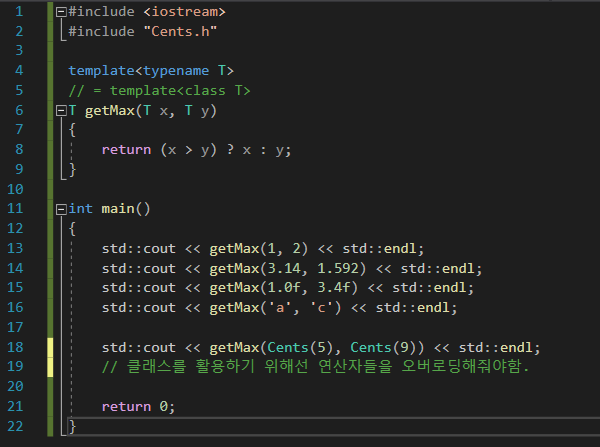Click the ternary expression '(x > y) ? x : y;'
600x447 pixels.
226,150
